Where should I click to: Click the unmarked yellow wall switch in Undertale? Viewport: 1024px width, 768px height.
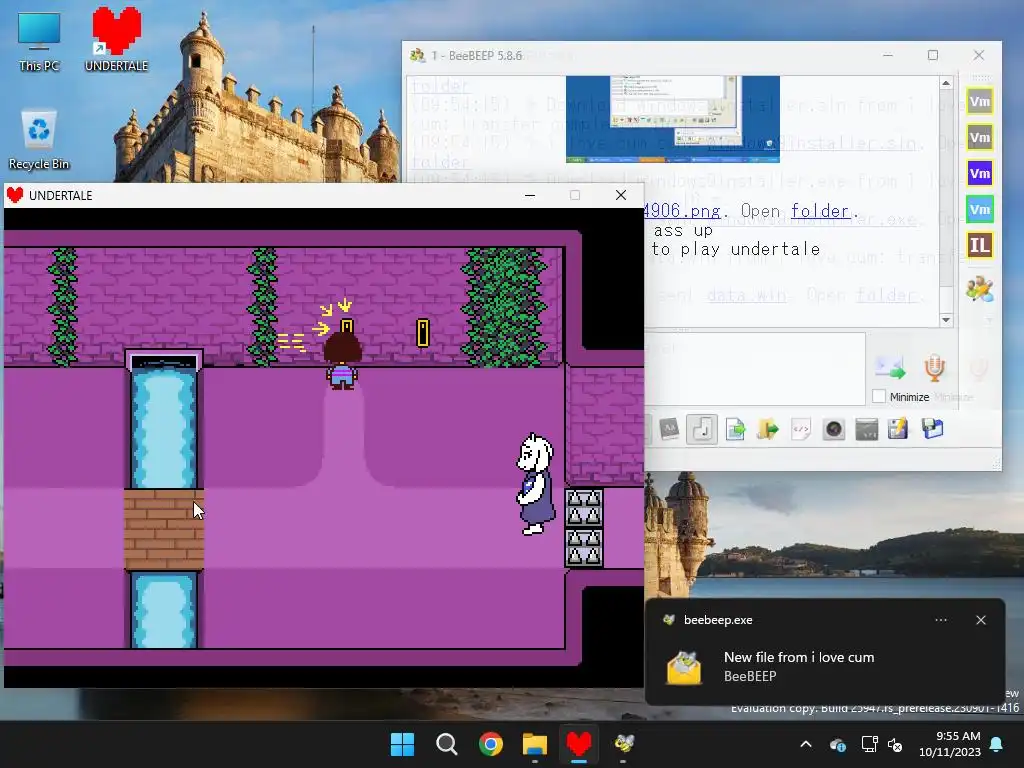click(423, 333)
